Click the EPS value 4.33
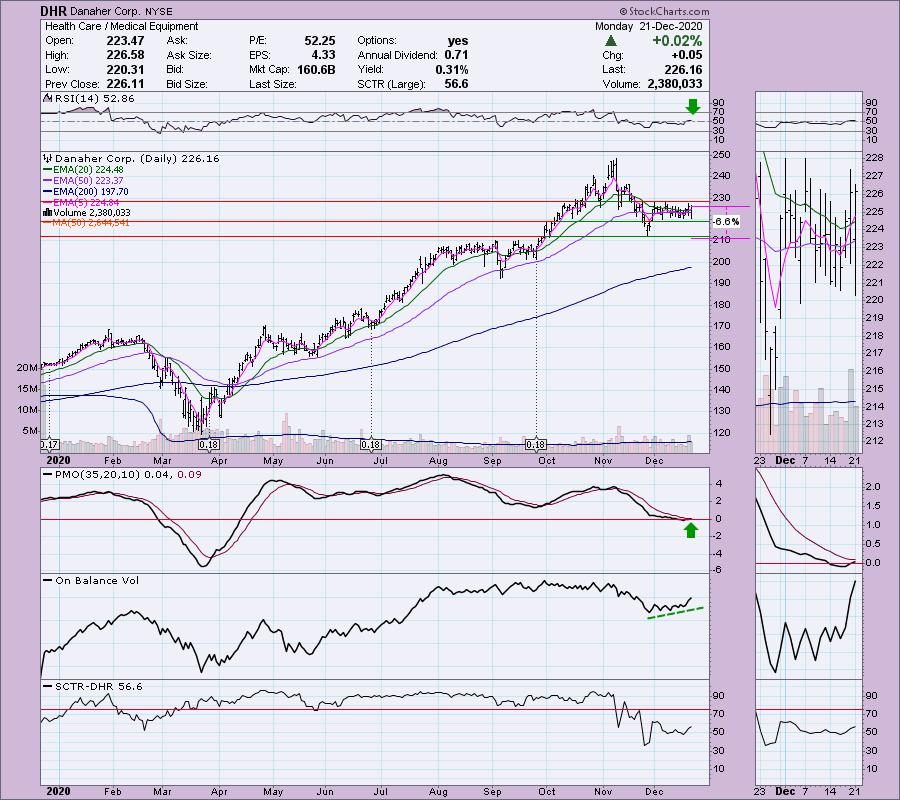Image resolution: width=900 pixels, height=800 pixels. (324, 55)
